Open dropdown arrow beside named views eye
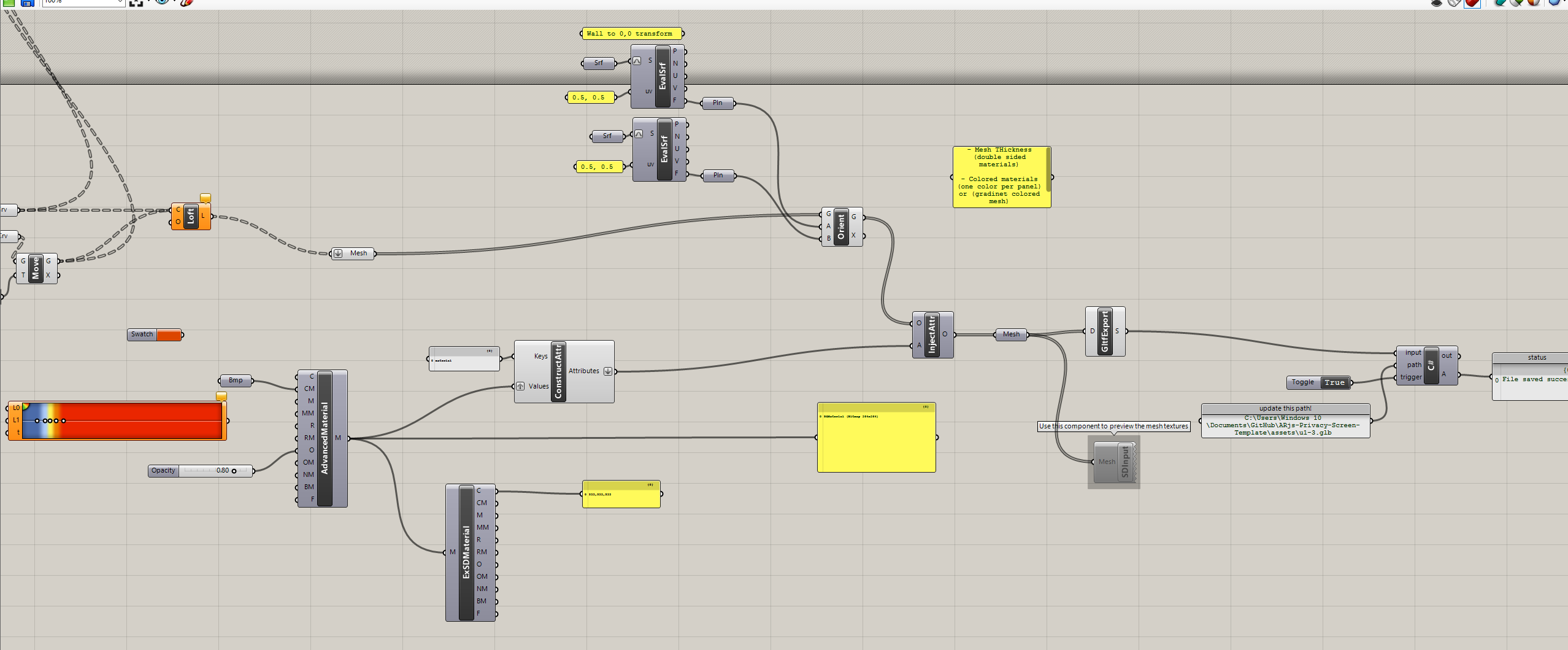The image size is (1568, 650). [174, 2]
